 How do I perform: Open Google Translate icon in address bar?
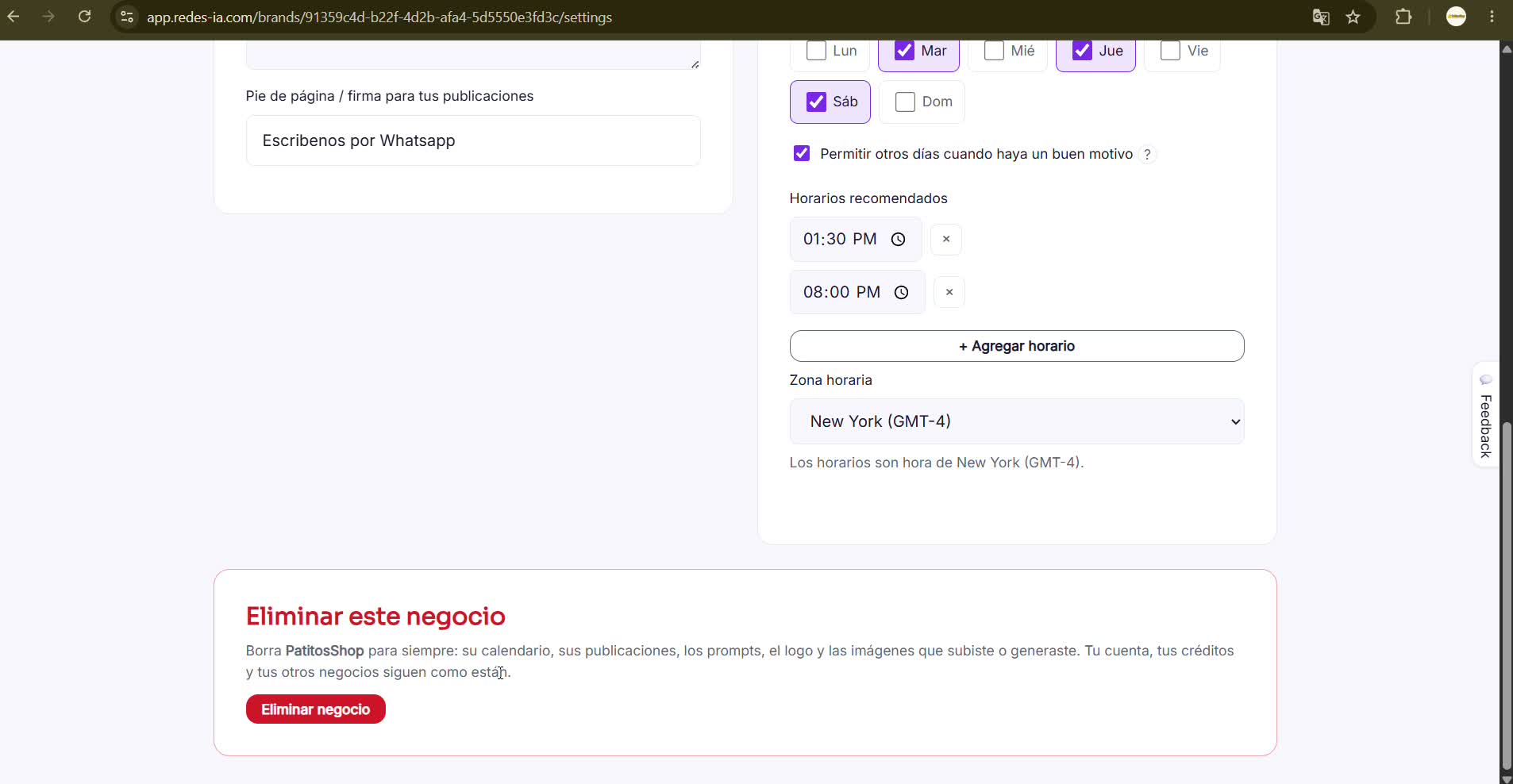(1321, 17)
